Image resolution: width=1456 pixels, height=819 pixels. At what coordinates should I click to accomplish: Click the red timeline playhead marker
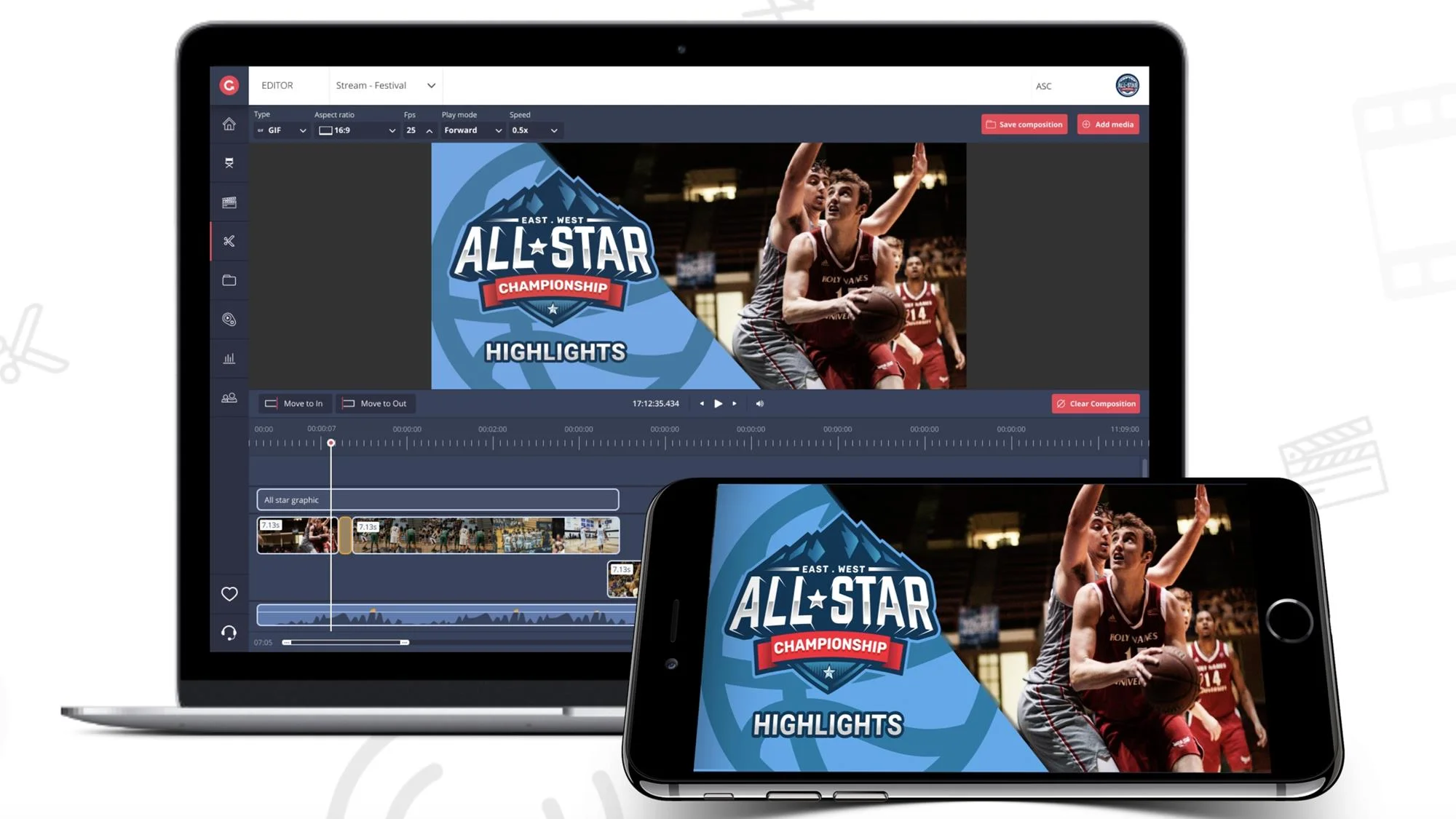click(331, 443)
